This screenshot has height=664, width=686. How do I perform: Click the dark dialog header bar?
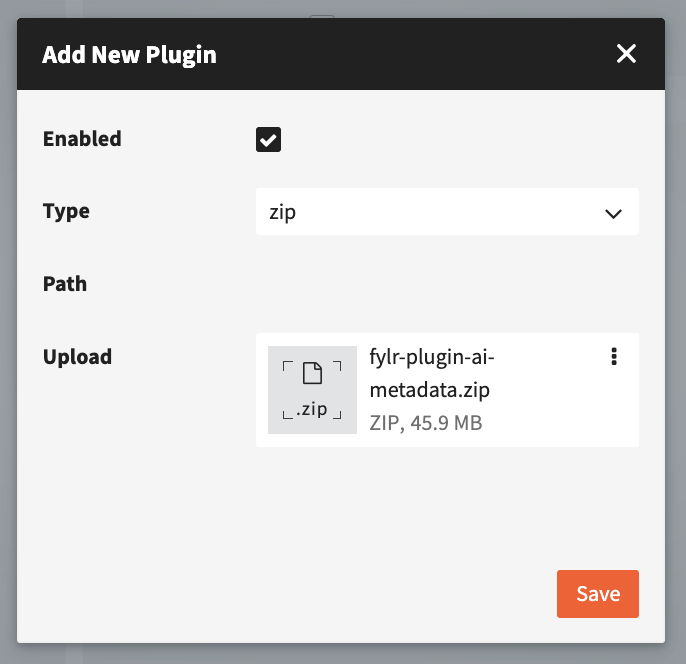(x=400, y=54)
